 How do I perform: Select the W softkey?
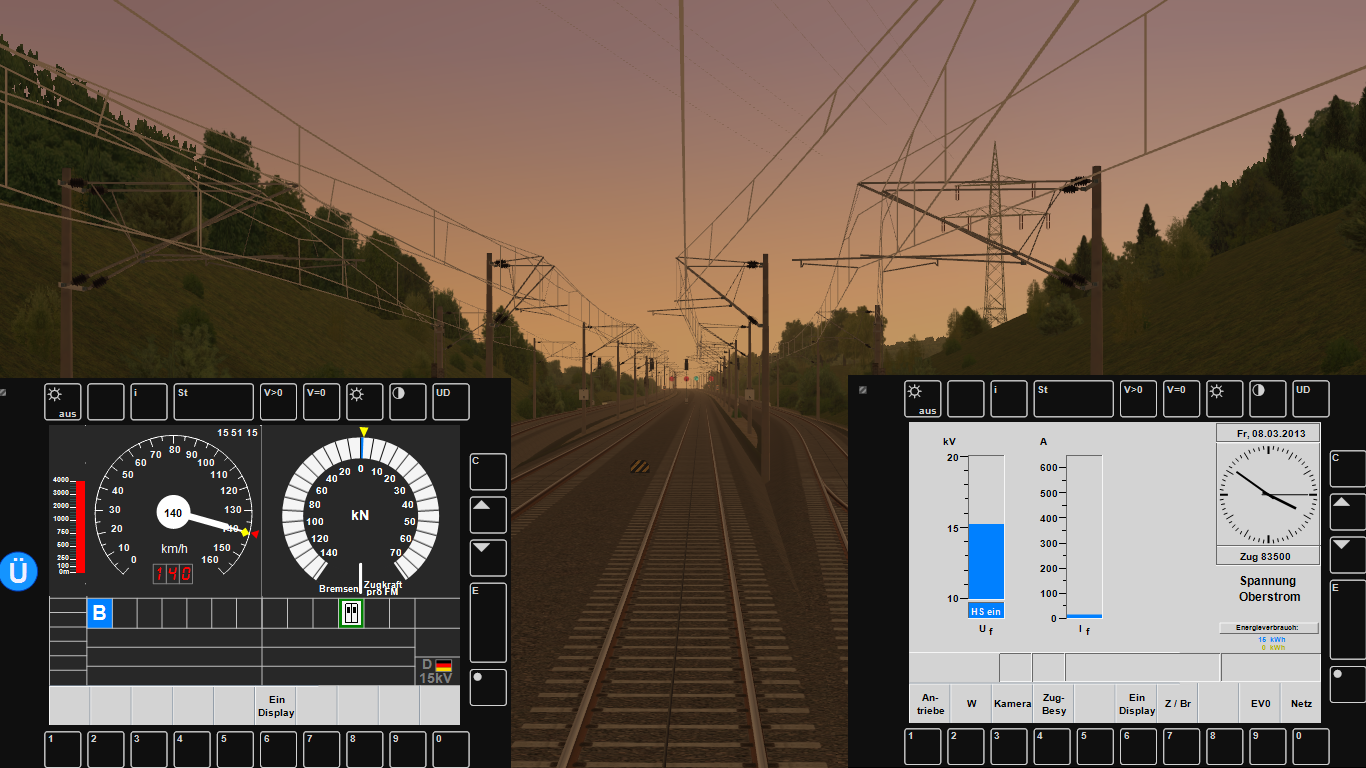tap(971, 704)
